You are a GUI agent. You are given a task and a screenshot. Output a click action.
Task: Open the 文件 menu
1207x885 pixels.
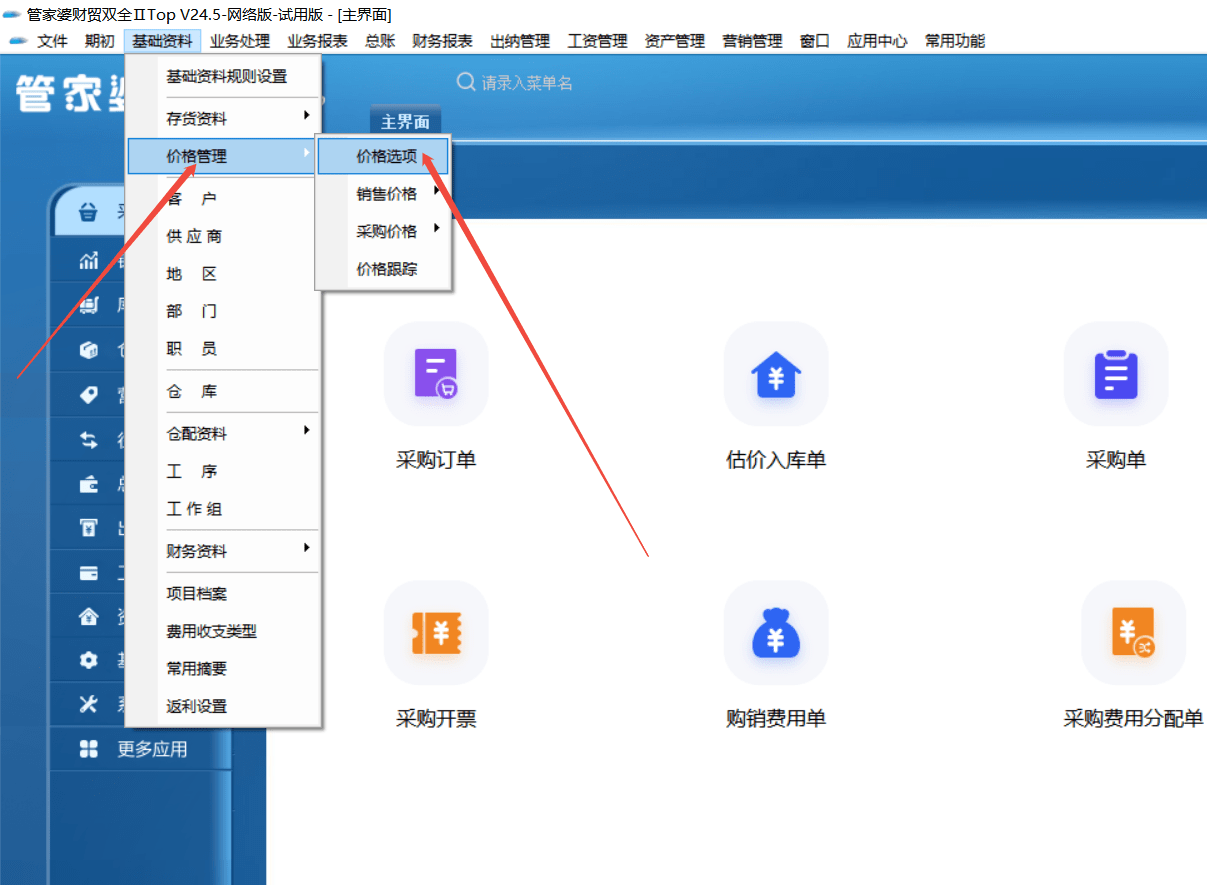pos(52,41)
